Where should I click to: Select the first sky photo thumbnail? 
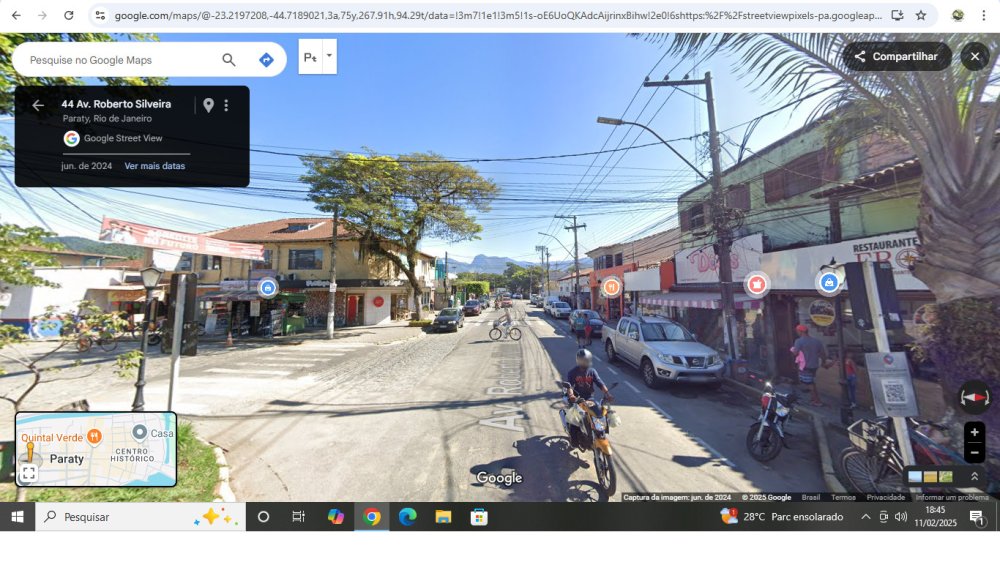915,477
